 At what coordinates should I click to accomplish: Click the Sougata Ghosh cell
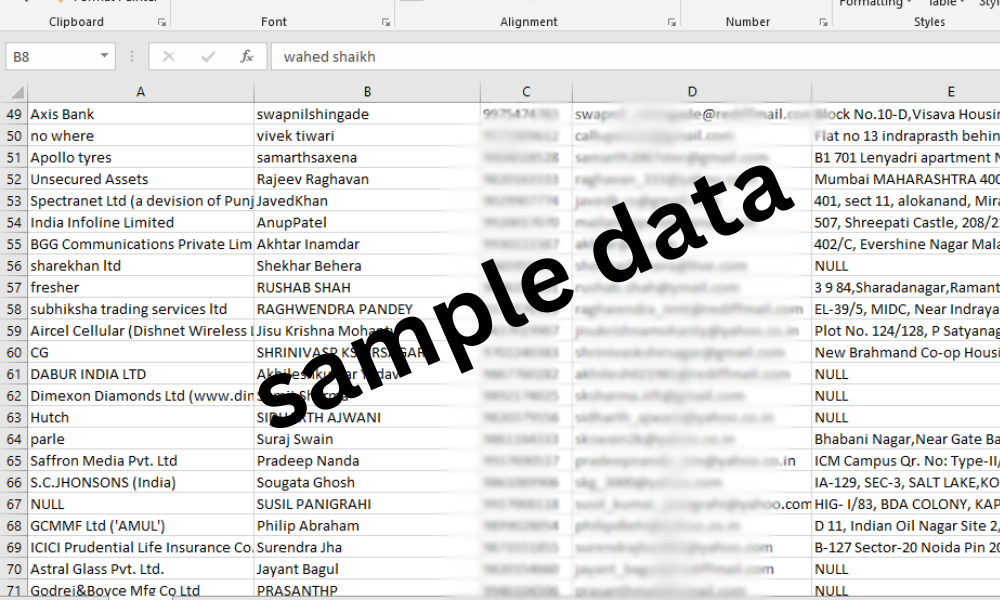coord(367,483)
